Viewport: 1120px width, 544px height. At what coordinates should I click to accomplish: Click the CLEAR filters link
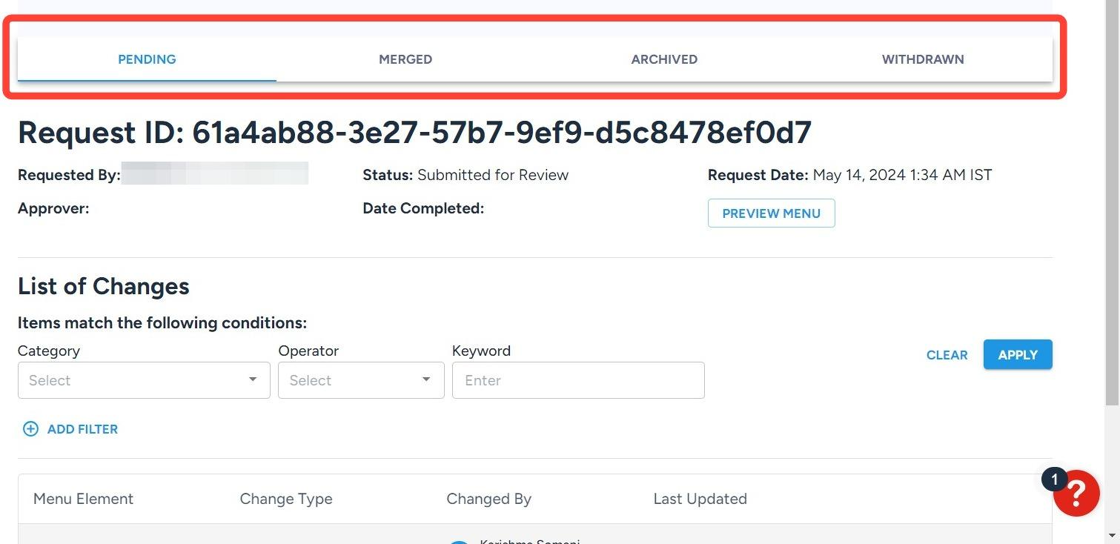[x=947, y=355]
